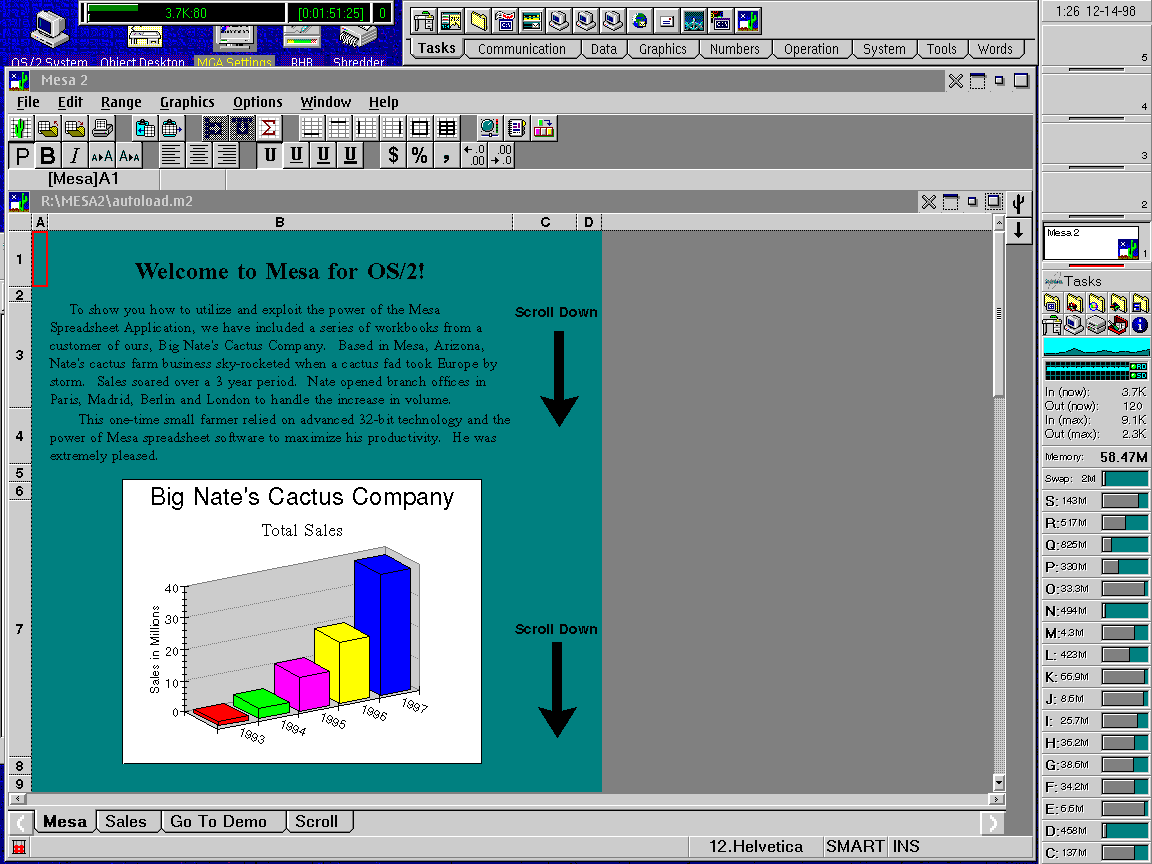Apply currency dollar format

pyautogui.click(x=393, y=155)
